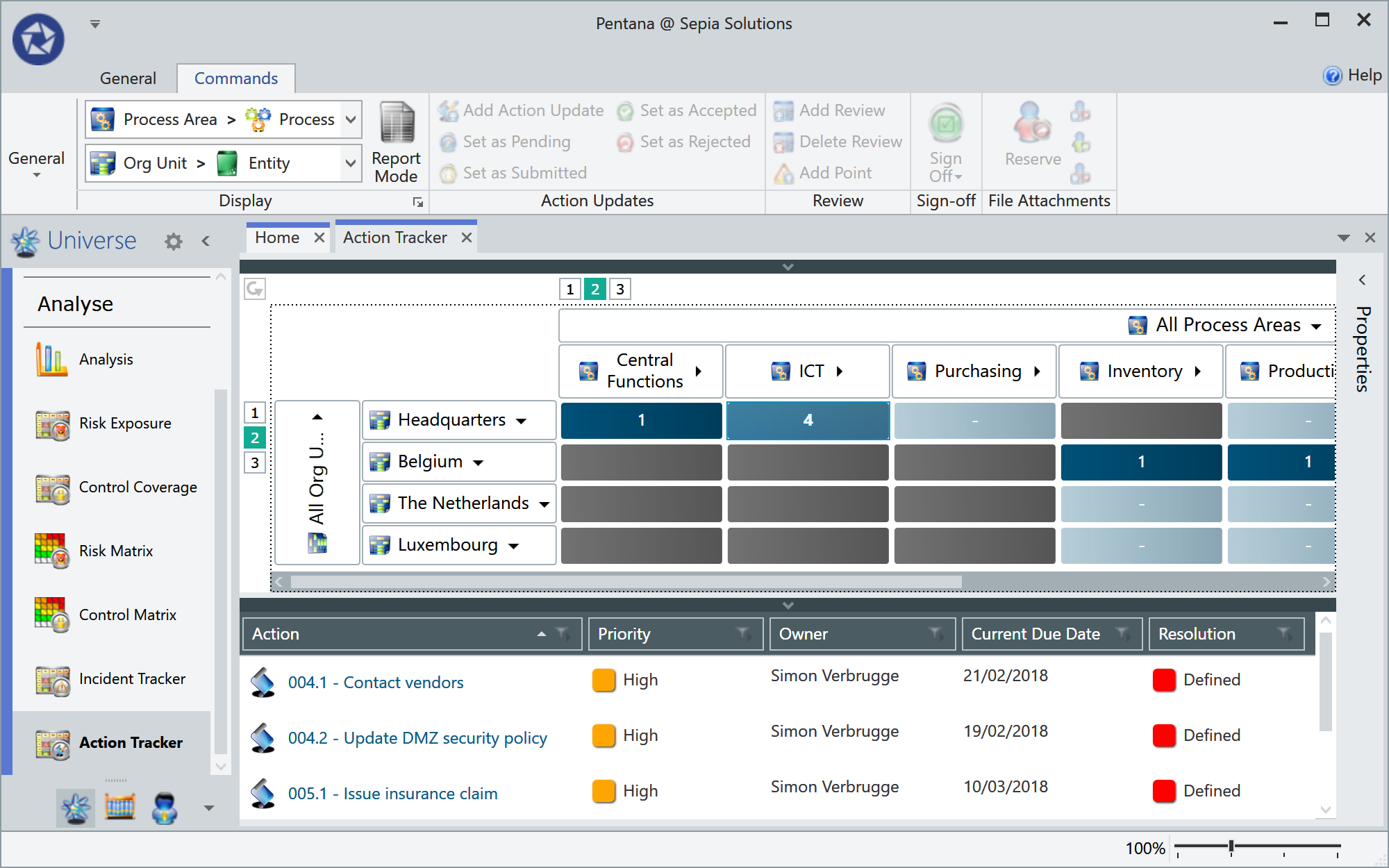
Task: Open the Incident Tracker
Action: click(132, 678)
